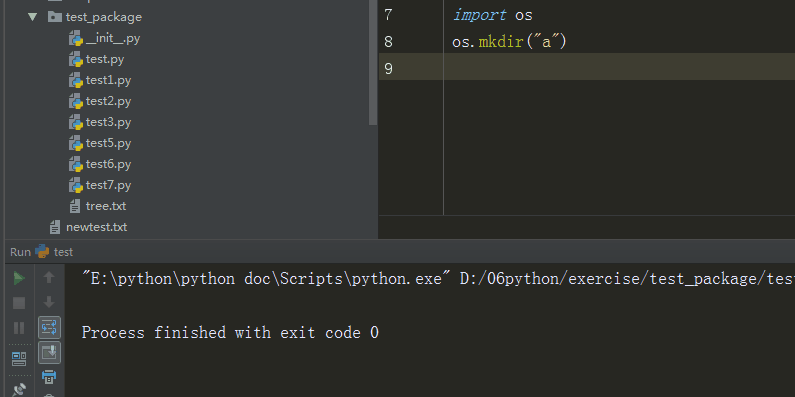Select tree.txt text file

[x=97, y=206]
